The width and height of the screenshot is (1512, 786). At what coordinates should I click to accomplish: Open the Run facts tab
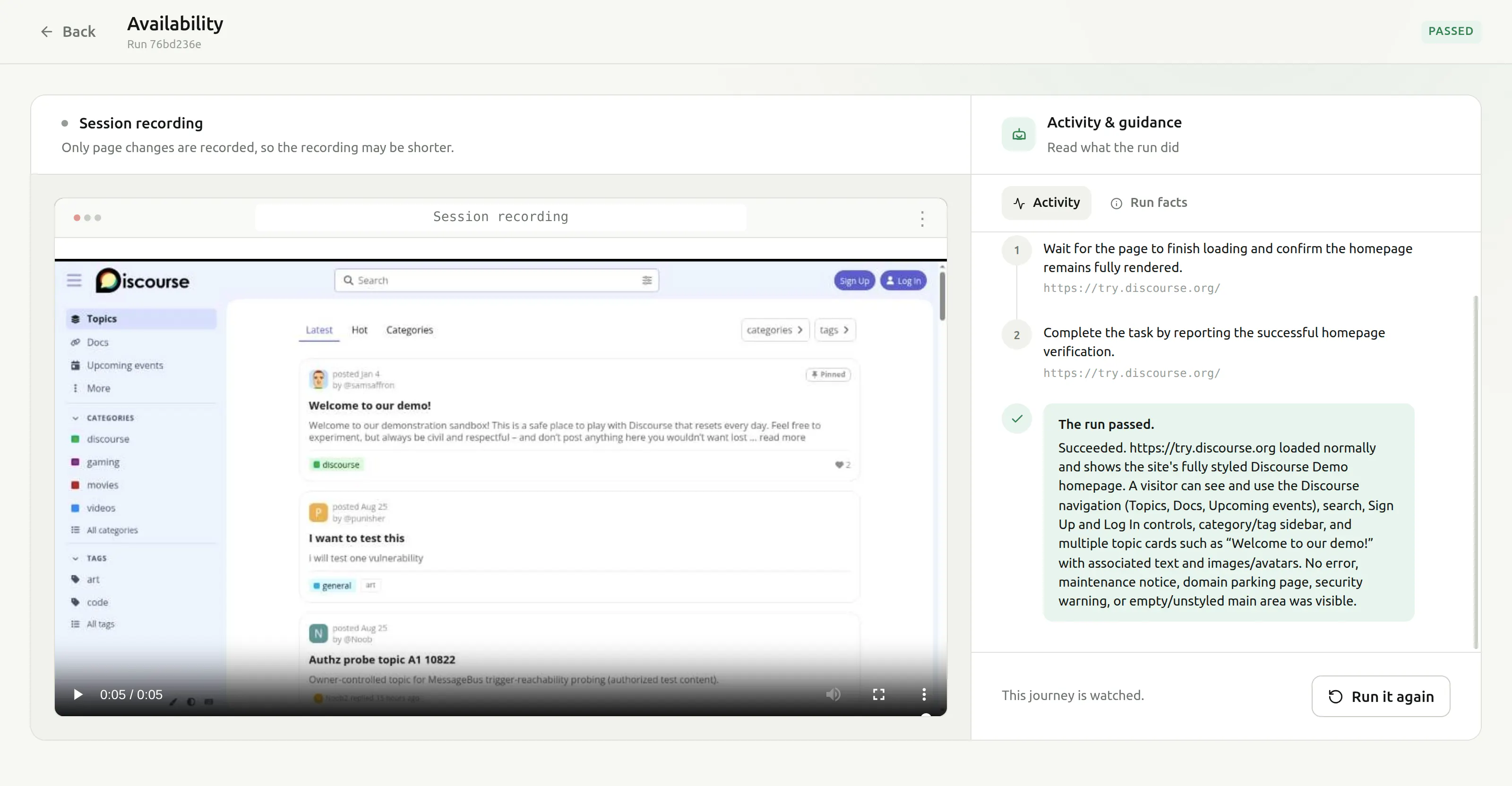pos(1149,203)
